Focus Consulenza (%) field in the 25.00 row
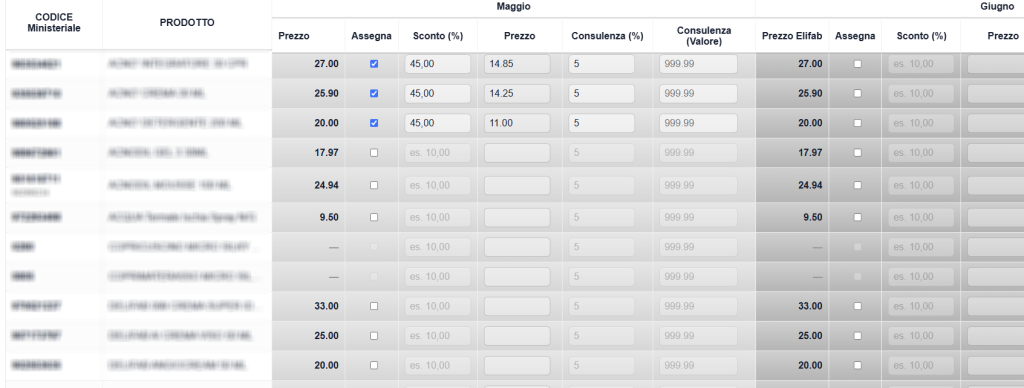 (601, 336)
